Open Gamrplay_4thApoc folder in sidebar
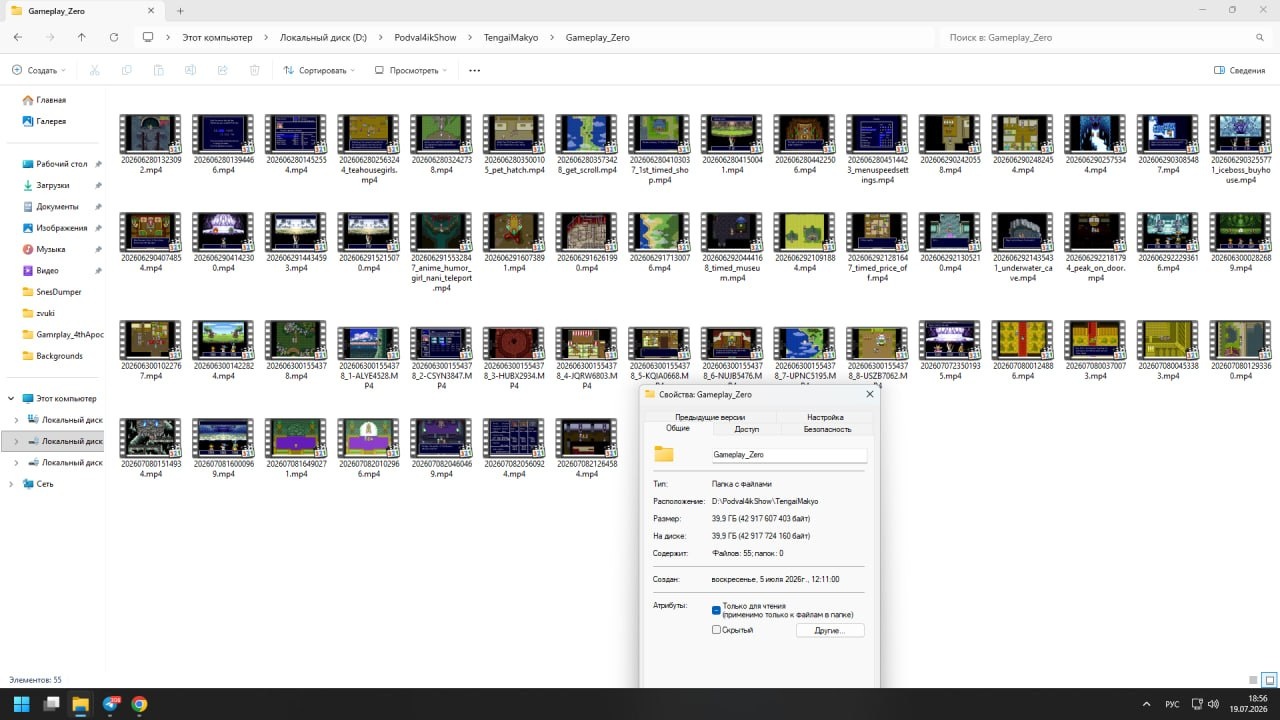 click(x=65, y=335)
